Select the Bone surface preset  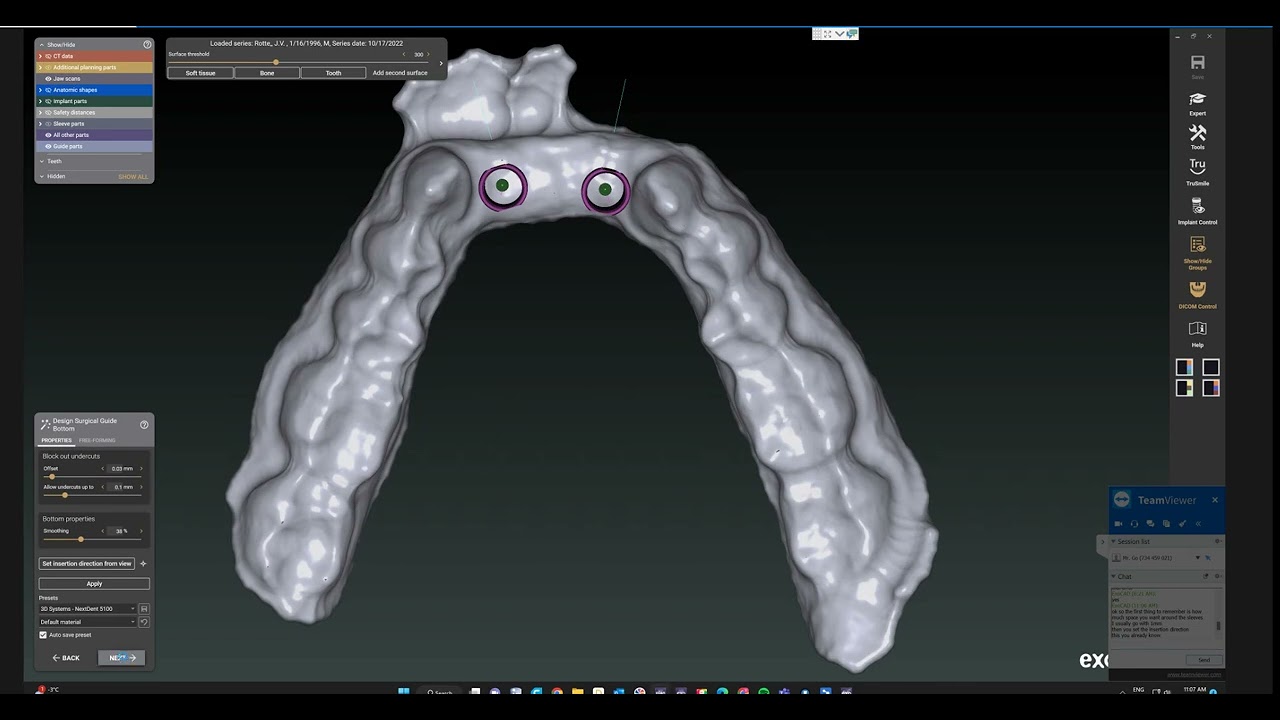(267, 73)
